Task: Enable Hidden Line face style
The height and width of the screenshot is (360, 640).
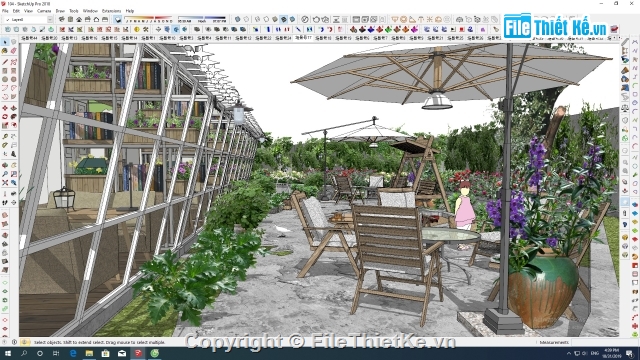Action: pos(266,20)
